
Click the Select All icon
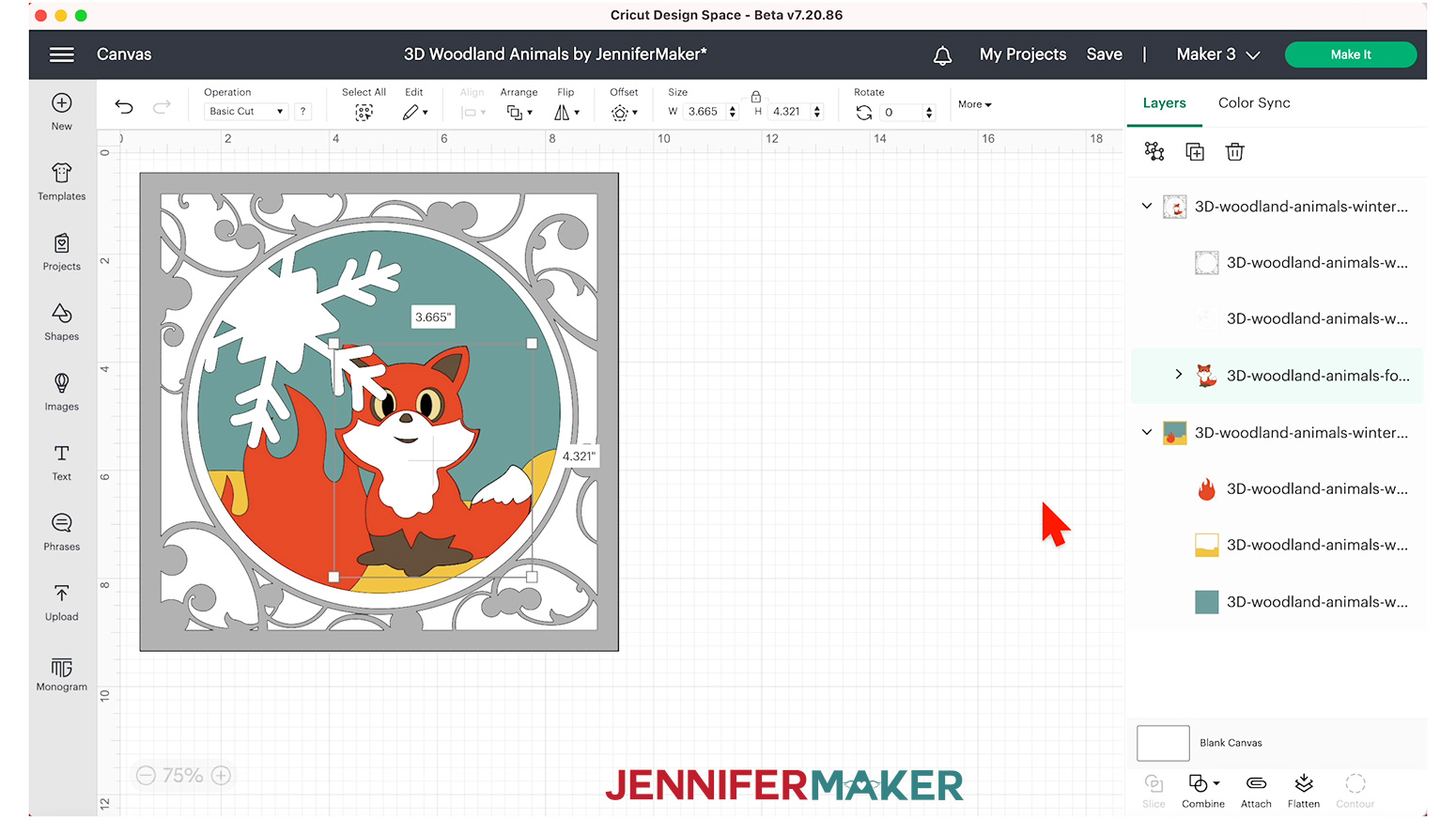(364, 112)
